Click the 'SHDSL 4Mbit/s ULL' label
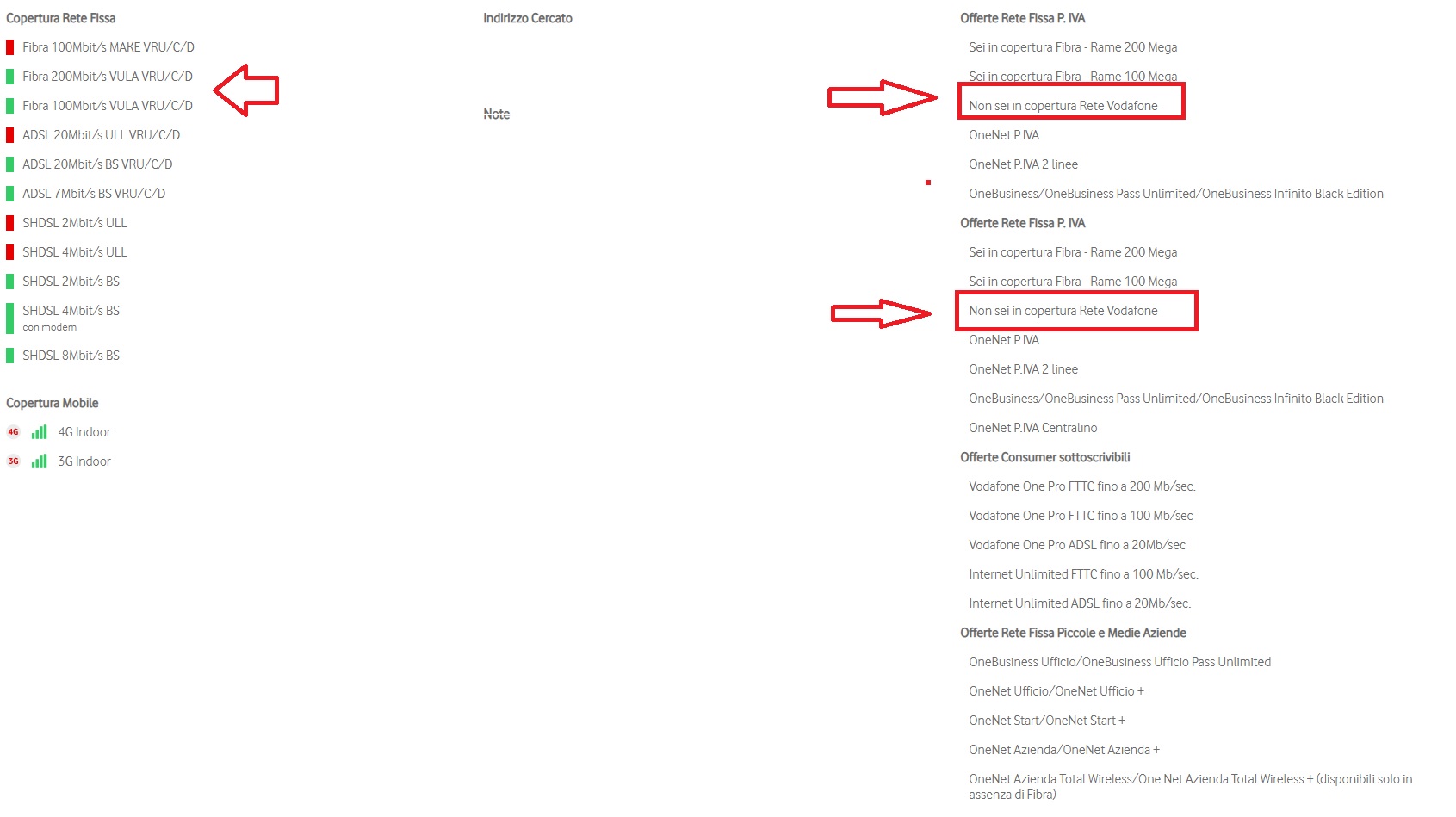The width and height of the screenshot is (1456, 817). [75, 252]
